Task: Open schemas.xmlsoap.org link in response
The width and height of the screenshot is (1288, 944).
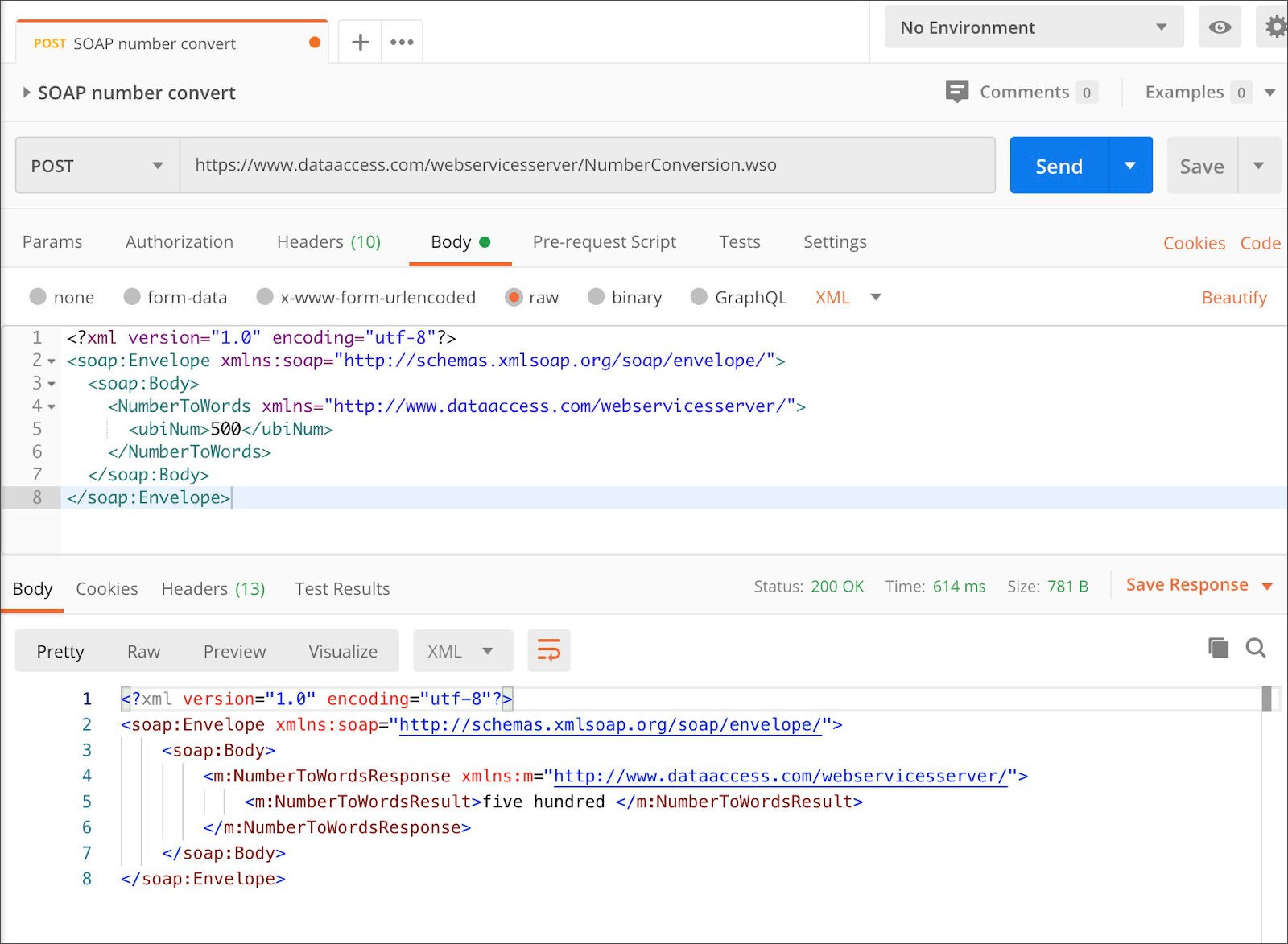Action: pos(610,724)
